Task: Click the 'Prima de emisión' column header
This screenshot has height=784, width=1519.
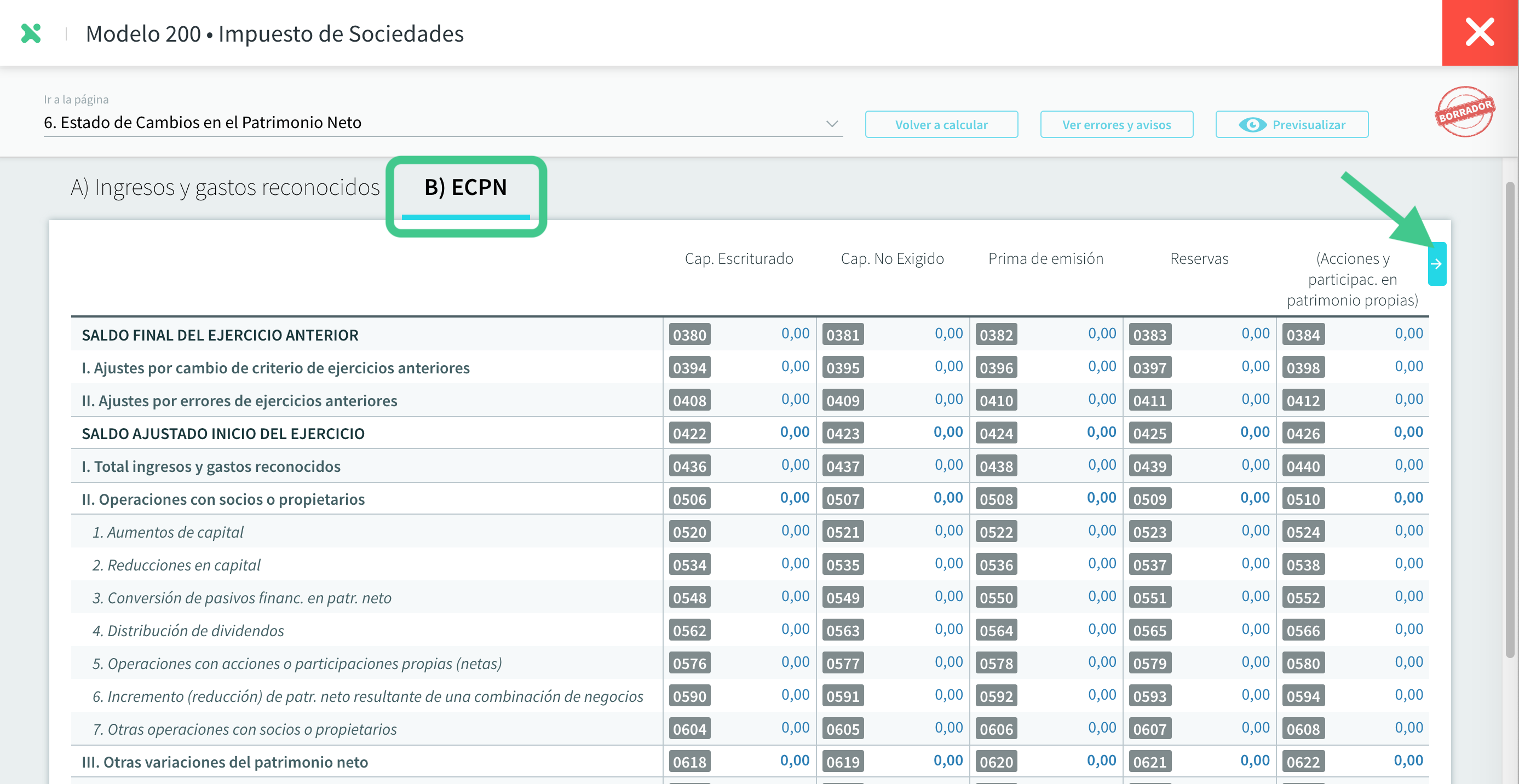Action: tap(1045, 259)
